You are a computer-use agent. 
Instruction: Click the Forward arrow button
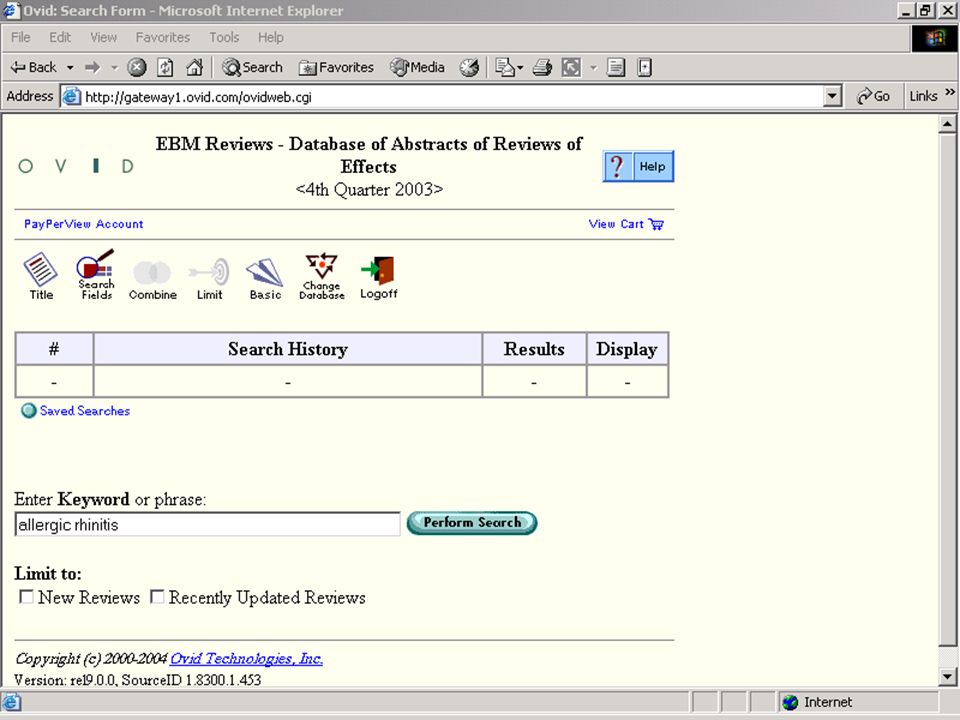[x=93, y=67]
